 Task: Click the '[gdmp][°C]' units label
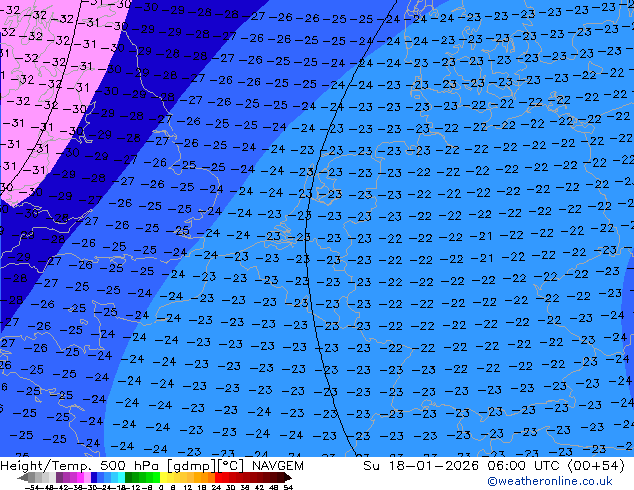click(x=206, y=466)
